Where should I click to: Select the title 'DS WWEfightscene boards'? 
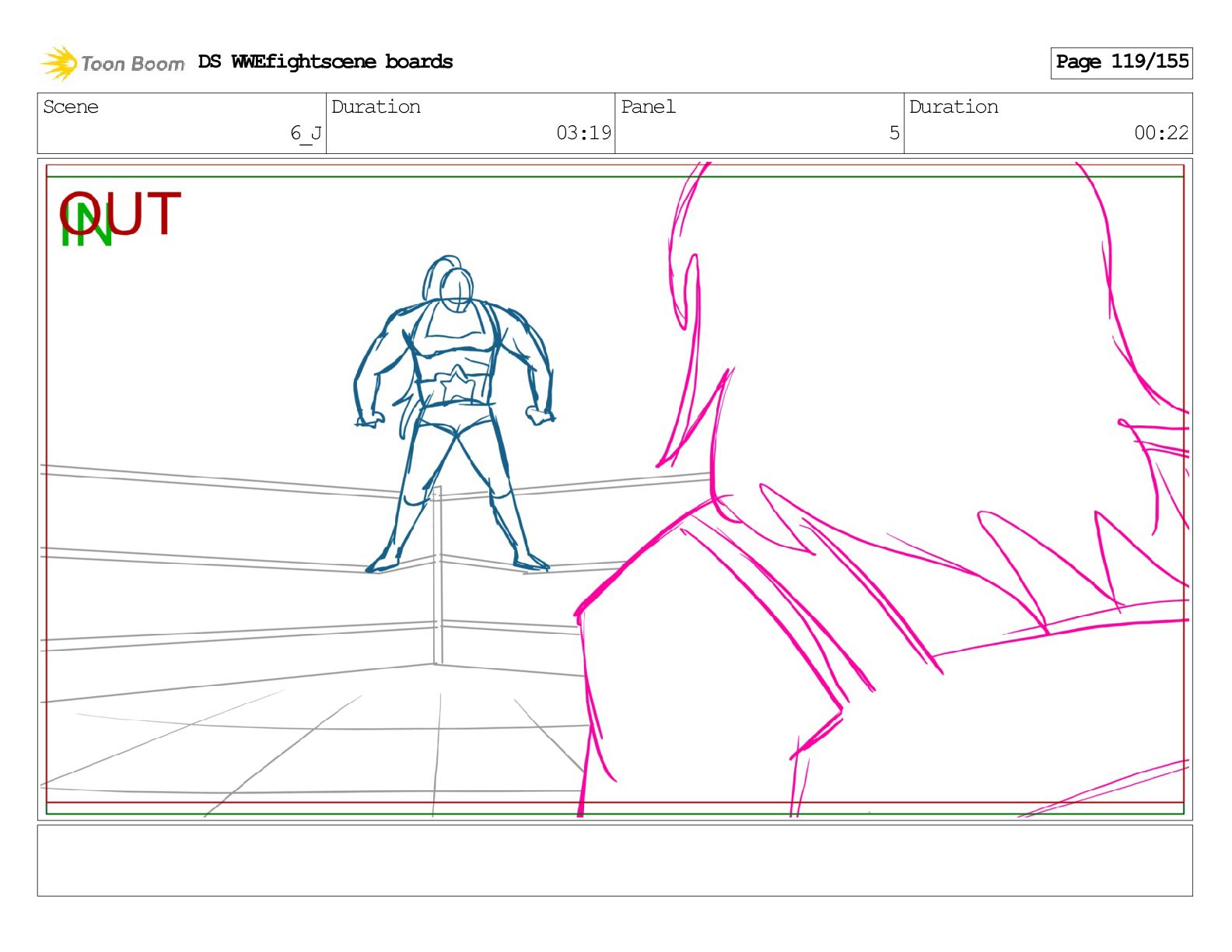325,61
